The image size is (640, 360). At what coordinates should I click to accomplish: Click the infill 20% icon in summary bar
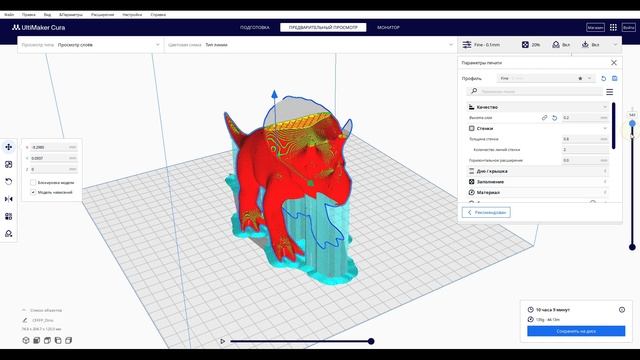coord(525,44)
